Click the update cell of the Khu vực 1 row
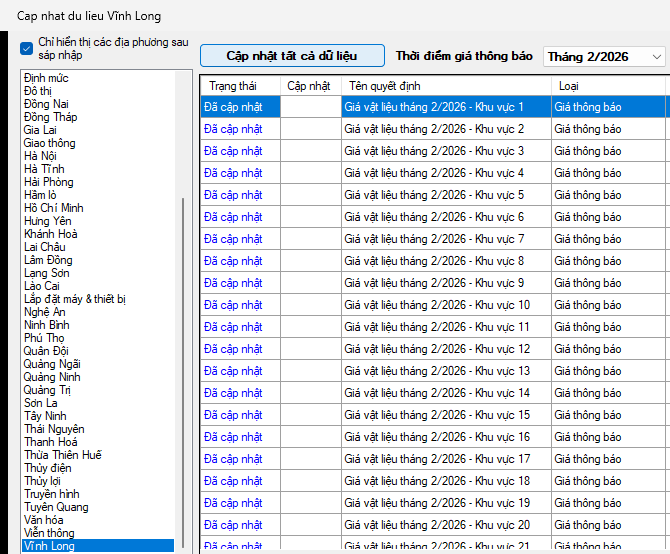Image resolution: width=670 pixels, height=554 pixels. pos(311,107)
